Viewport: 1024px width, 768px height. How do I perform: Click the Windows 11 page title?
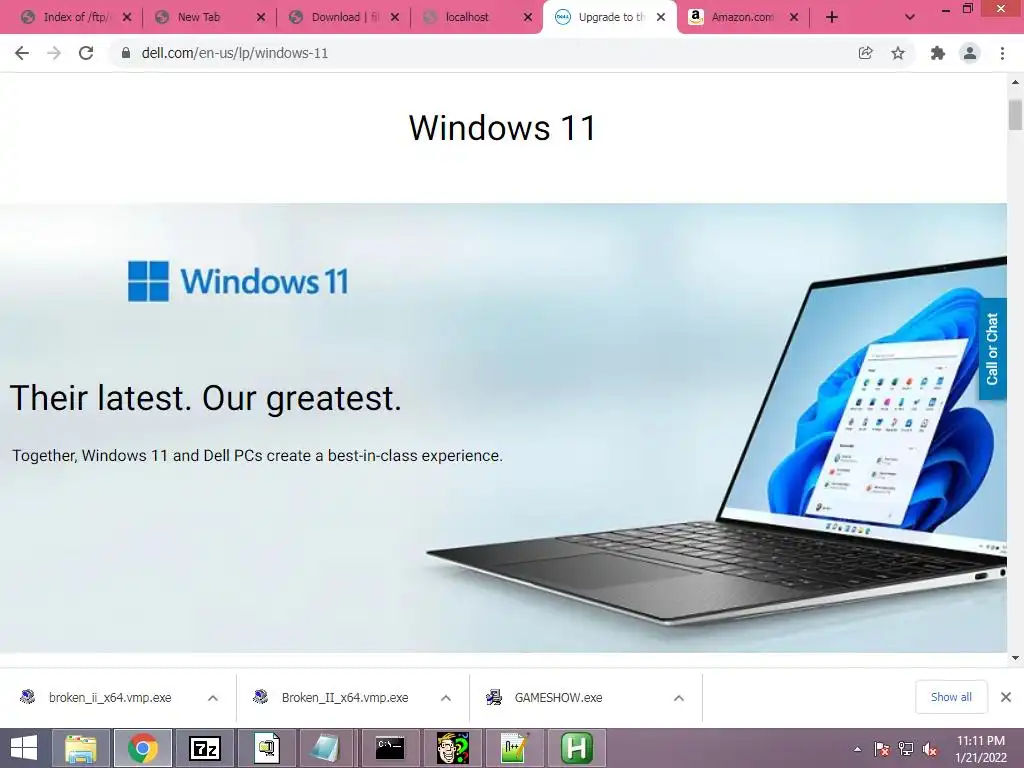[x=502, y=127]
